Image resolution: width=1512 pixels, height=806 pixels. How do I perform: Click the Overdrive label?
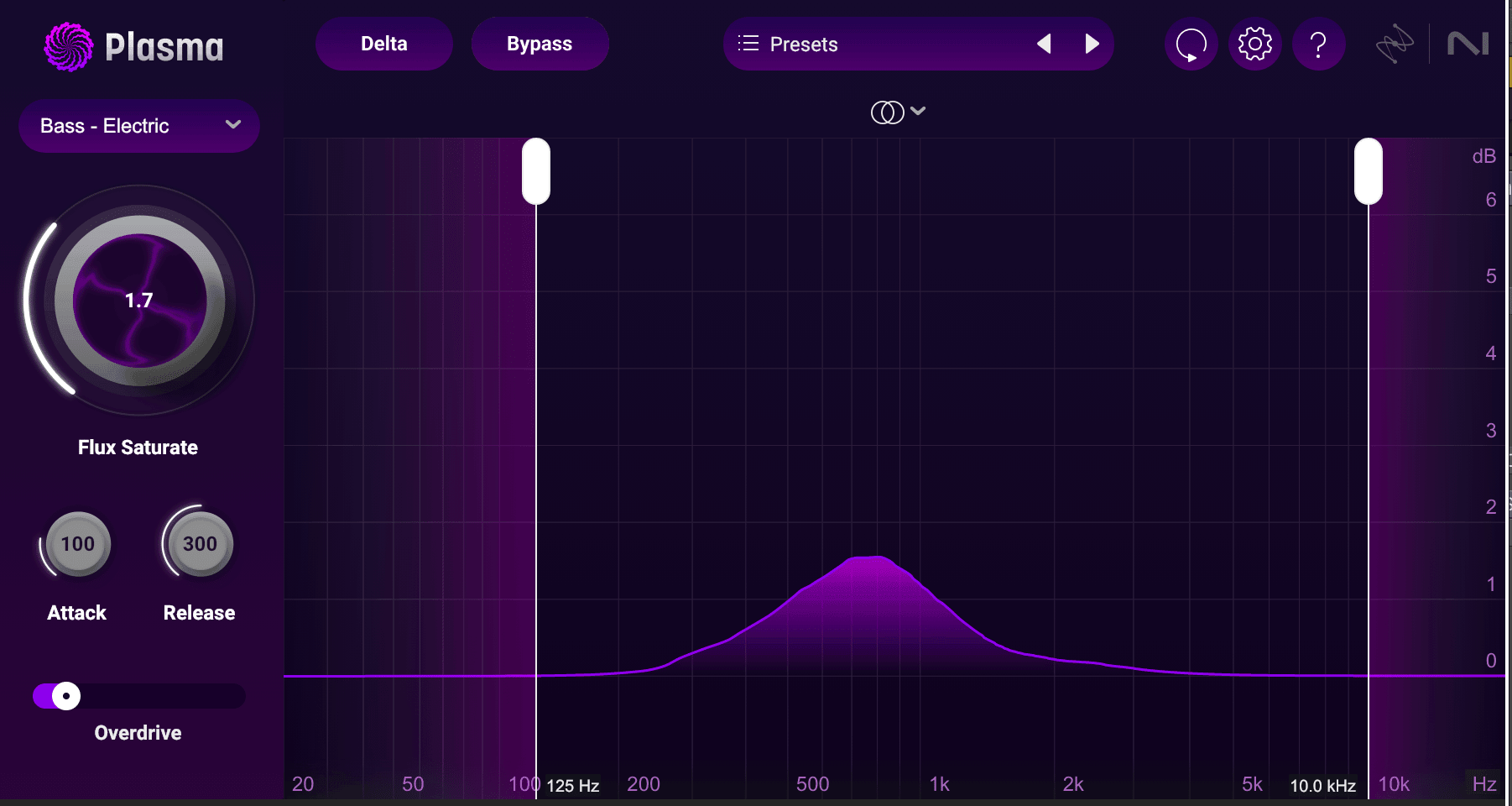point(138,733)
